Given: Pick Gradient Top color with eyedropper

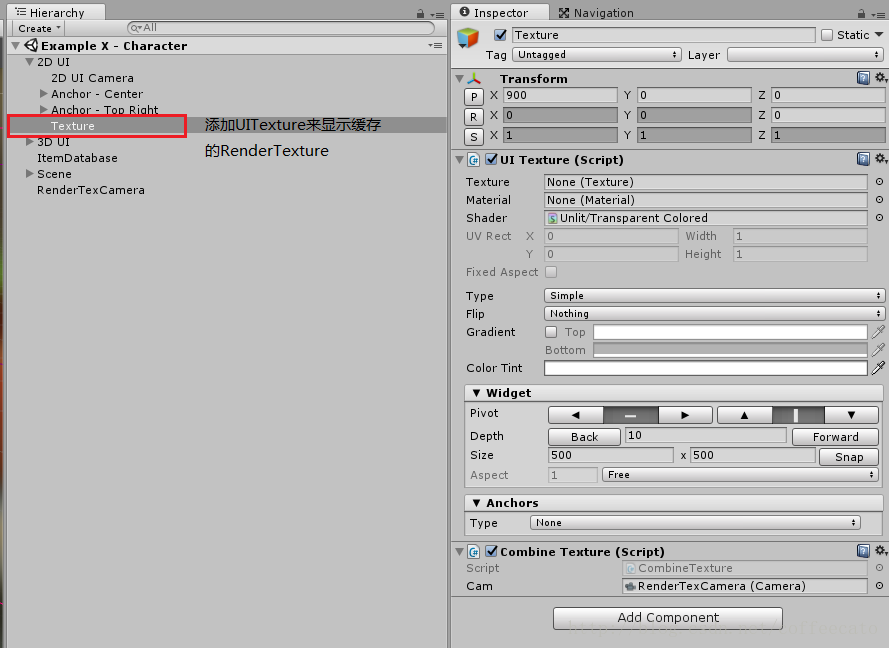Looking at the screenshot, I should (x=878, y=332).
